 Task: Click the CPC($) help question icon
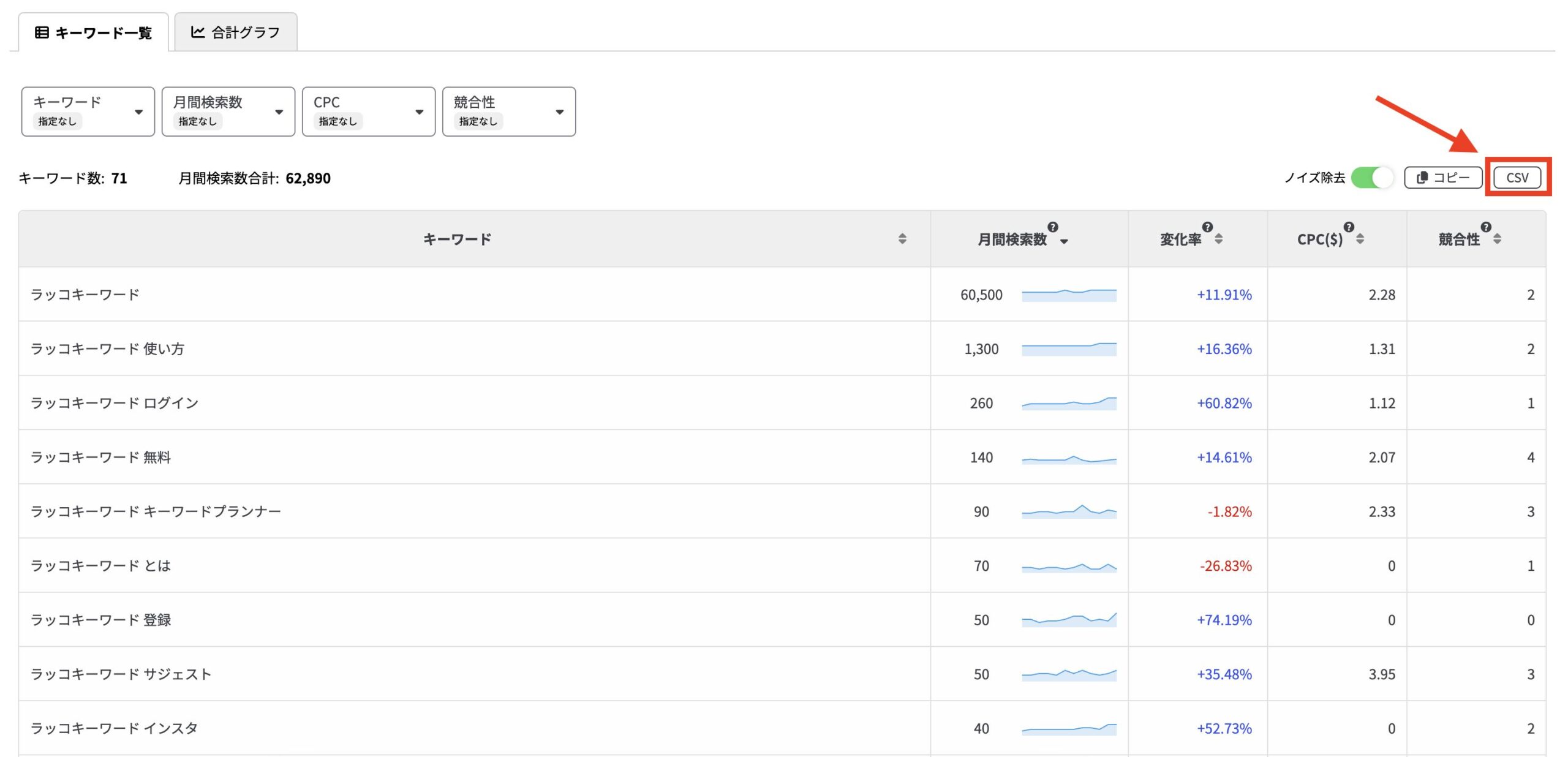(x=1349, y=227)
